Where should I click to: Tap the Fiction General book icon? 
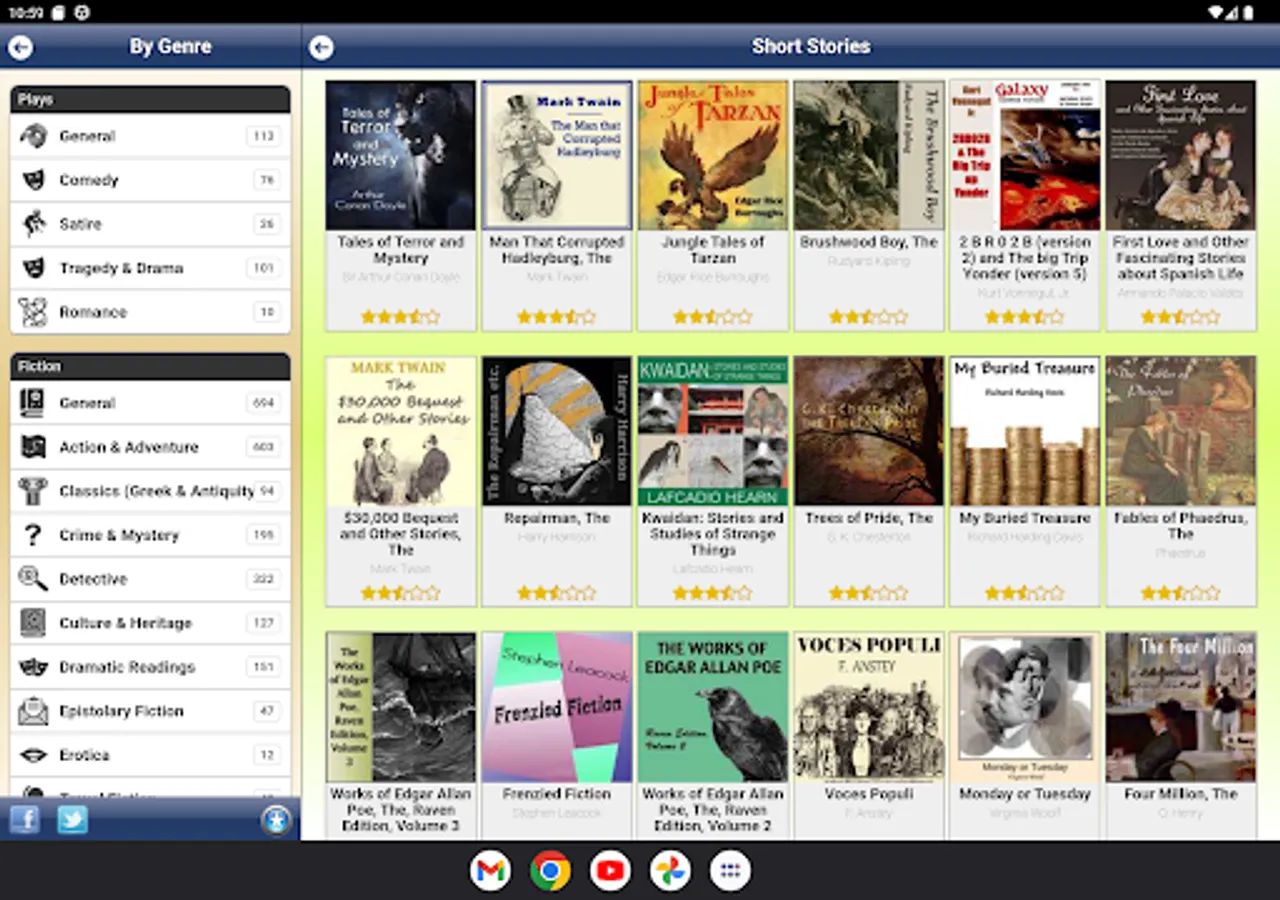33,403
